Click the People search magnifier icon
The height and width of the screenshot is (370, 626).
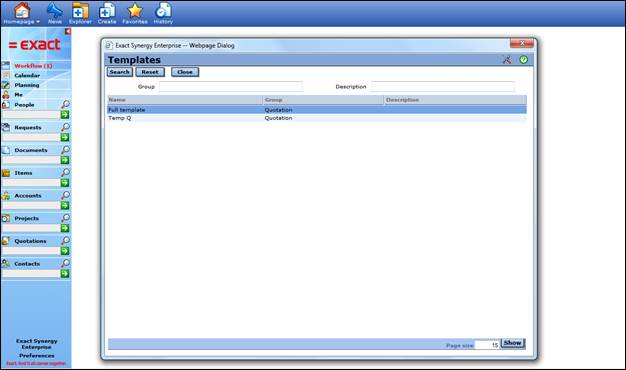[65, 105]
